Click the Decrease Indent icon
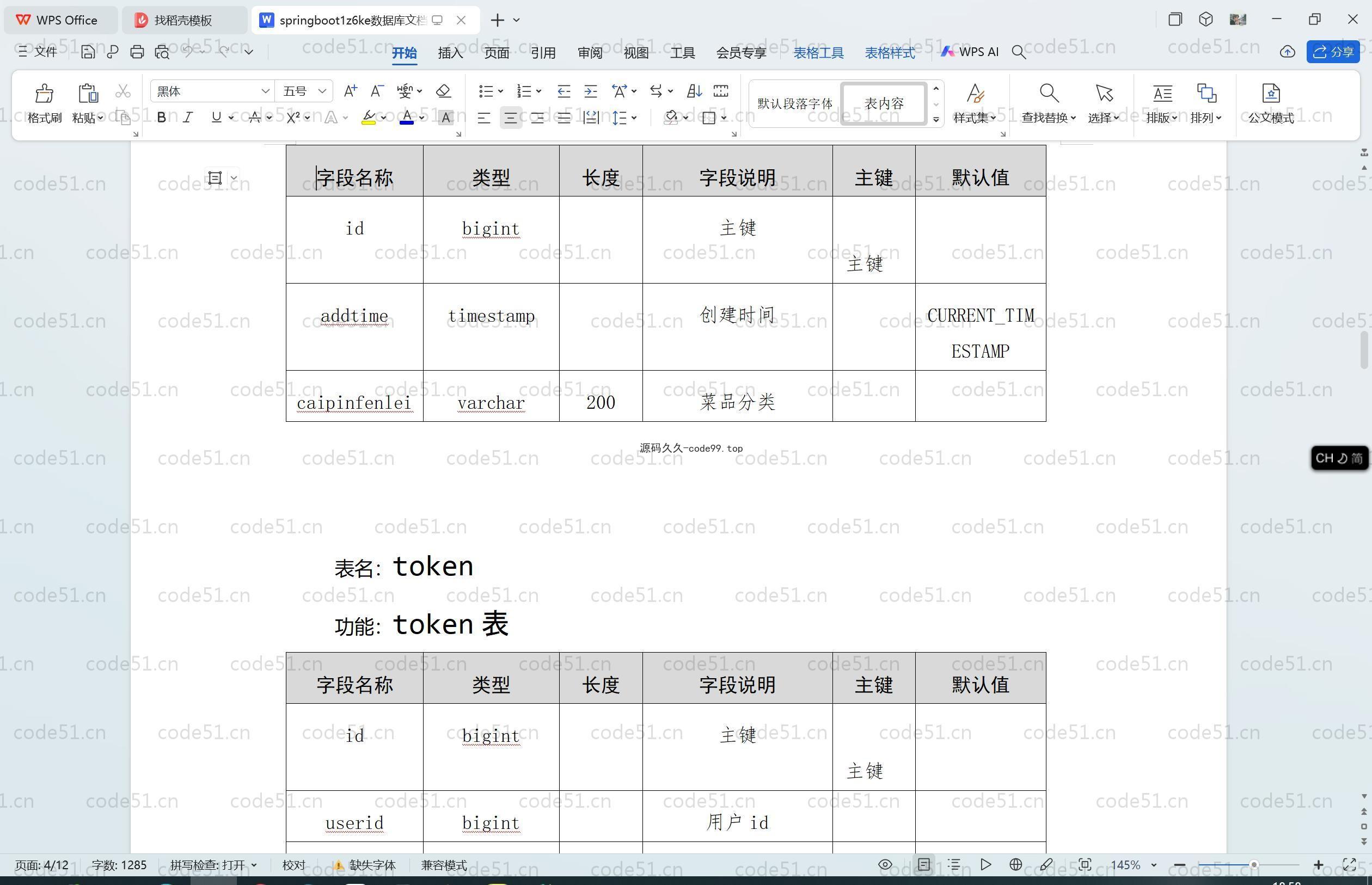Viewport: 1372px width, 885px height. [564, 91]
